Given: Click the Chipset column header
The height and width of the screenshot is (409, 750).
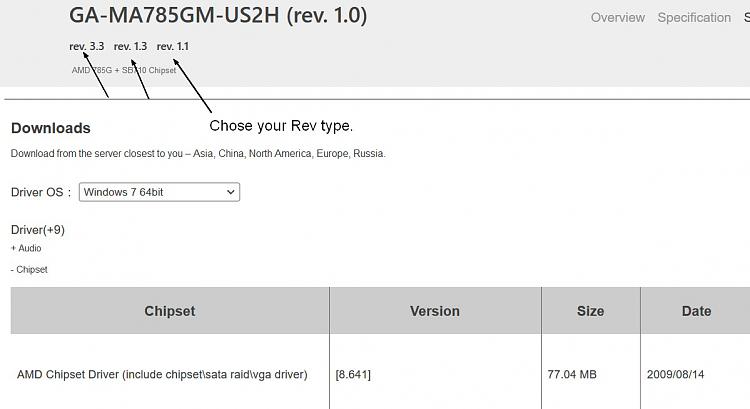Looking at the screenshot, I should tap(170, 311).
